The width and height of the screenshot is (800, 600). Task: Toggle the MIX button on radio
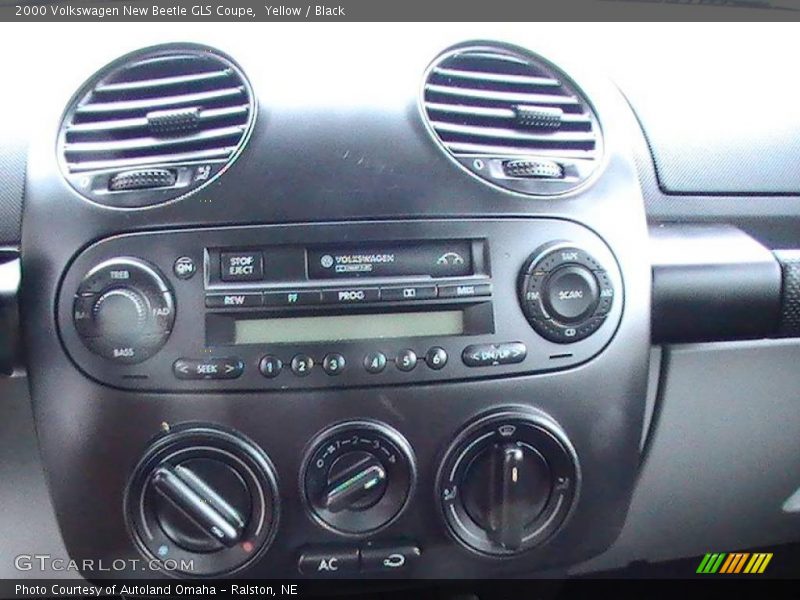click(x=465, y=290)
